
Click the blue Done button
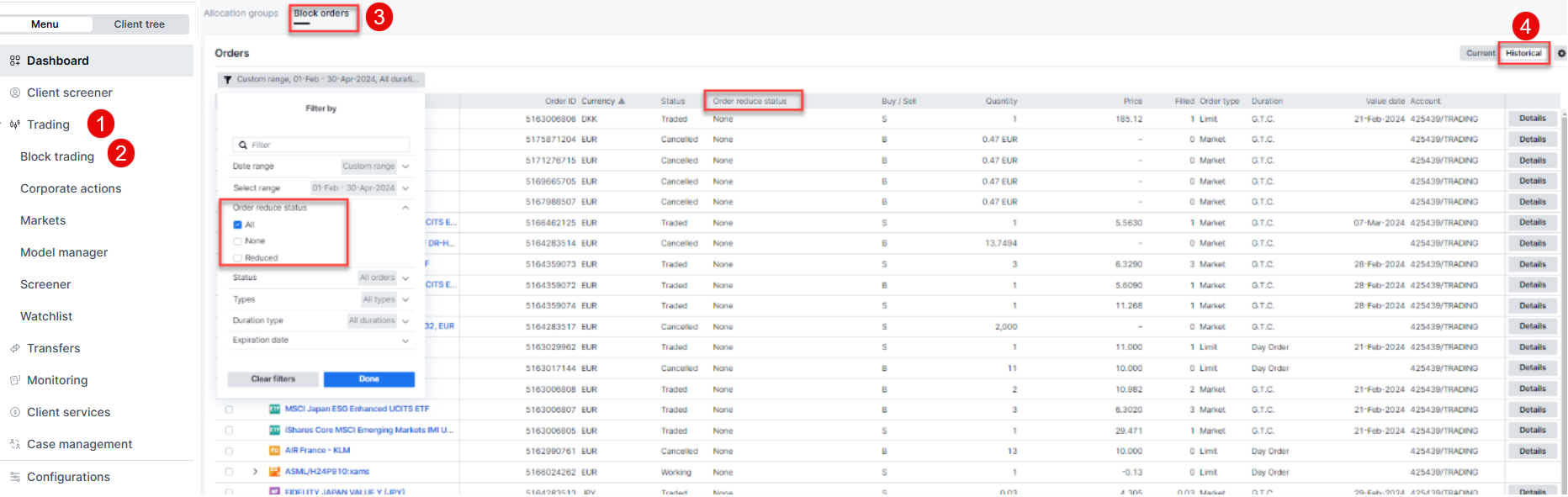point(368,379)
